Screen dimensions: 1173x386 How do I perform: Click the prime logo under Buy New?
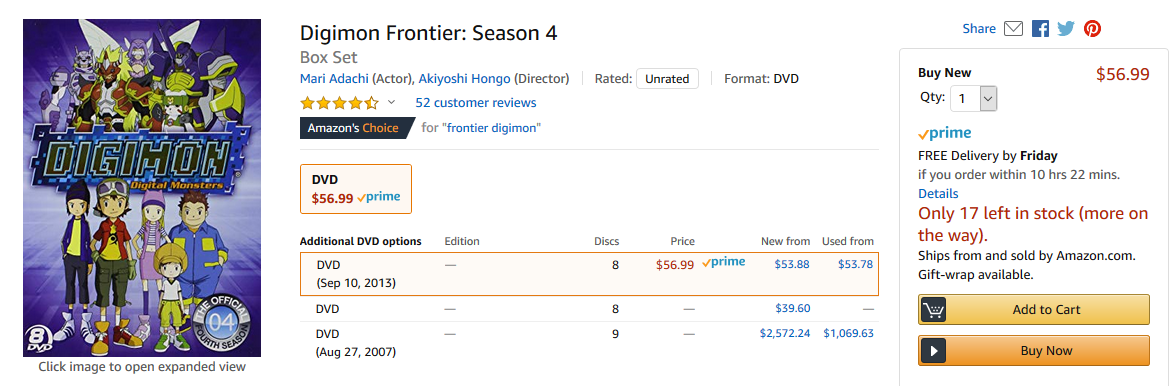tap(944, 134)
